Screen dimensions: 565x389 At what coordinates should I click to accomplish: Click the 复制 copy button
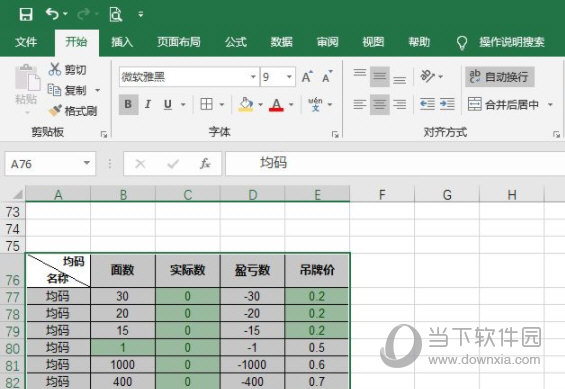click(68, 90)
